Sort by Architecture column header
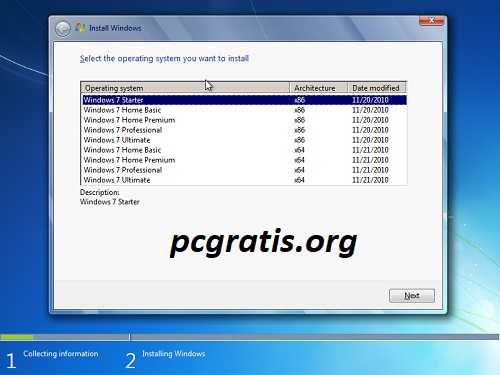The image size is (500, 375). click(x=318, y=88)
